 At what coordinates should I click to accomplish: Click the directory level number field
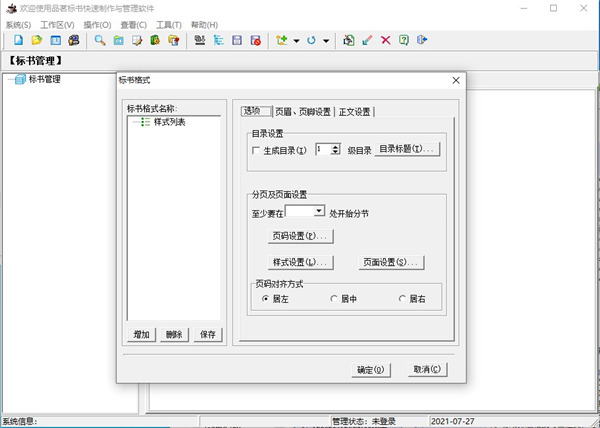tap(323, 149)
